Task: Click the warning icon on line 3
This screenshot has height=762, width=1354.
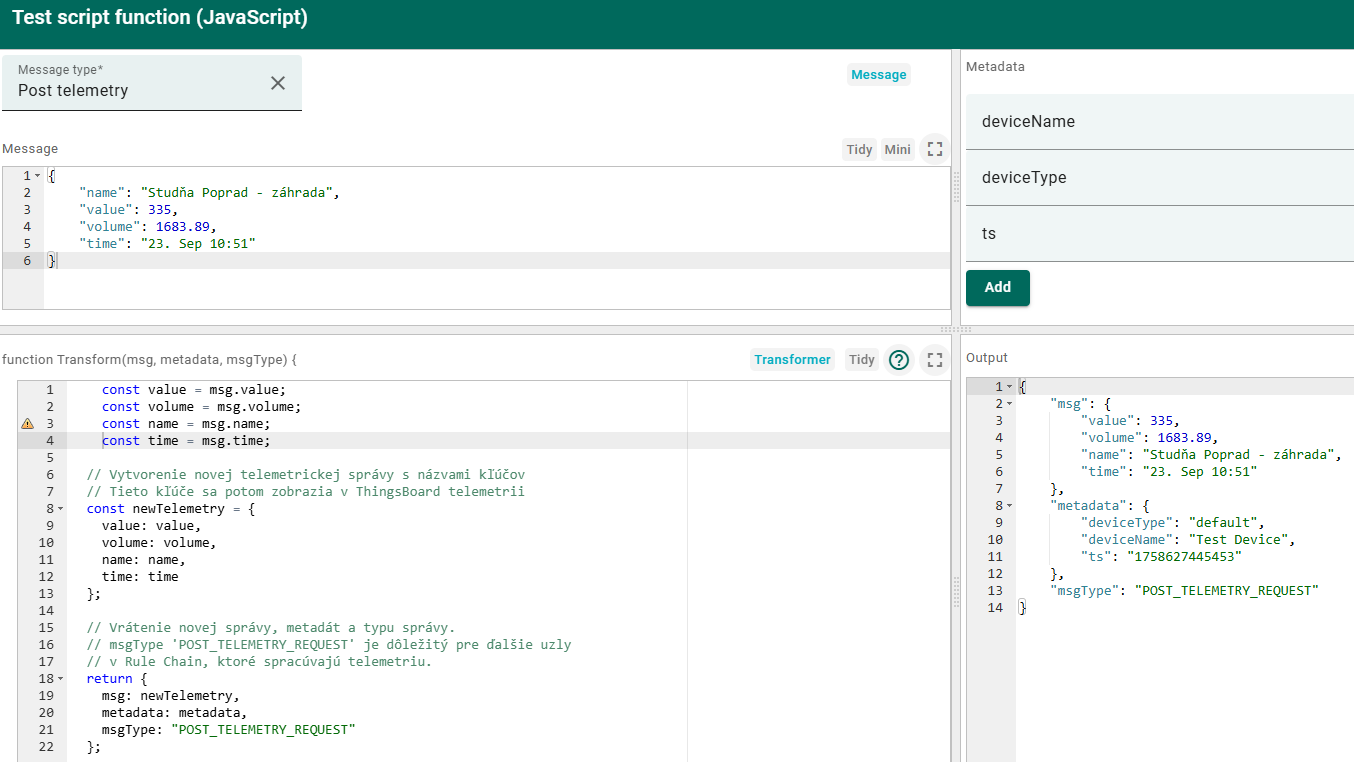Action: point(27,424)
